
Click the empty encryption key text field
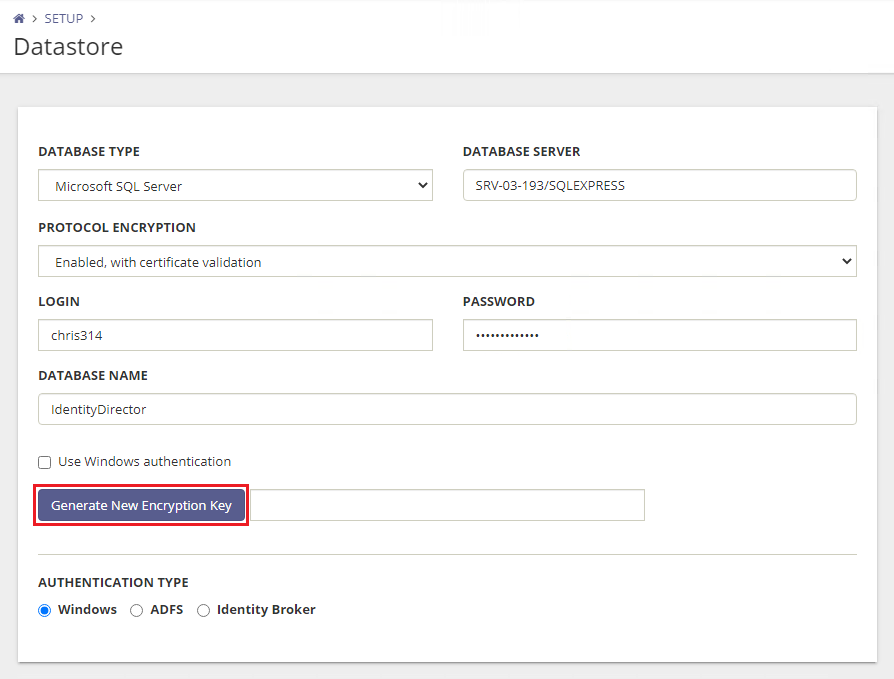click(447, 506)
